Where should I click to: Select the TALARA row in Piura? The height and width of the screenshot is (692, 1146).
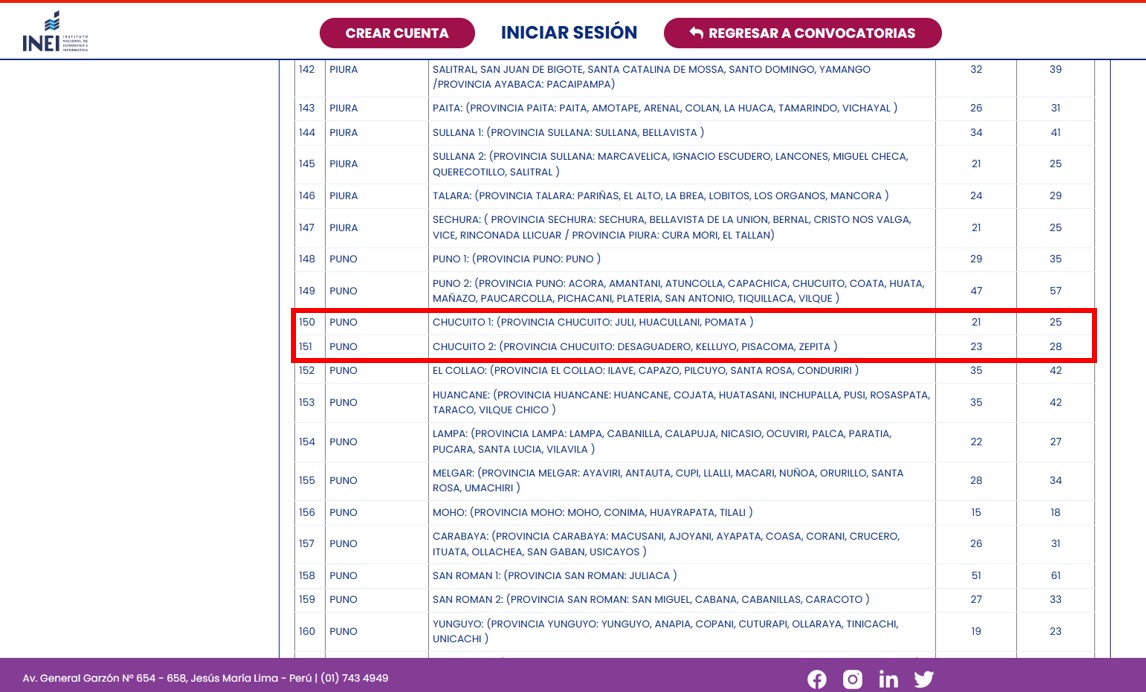(660, 196)
